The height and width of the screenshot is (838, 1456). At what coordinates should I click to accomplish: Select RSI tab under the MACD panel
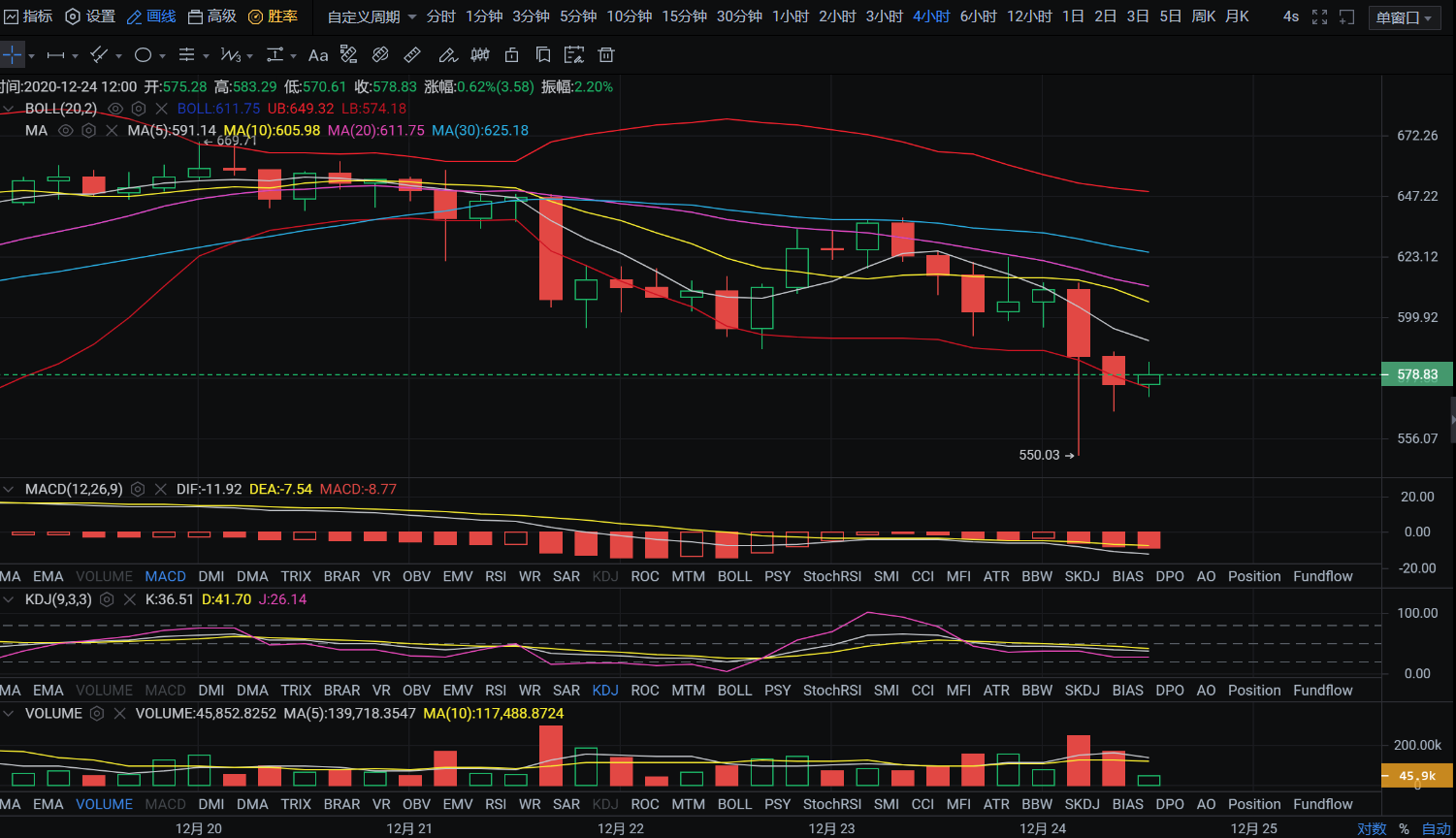[x=496, y=576]
